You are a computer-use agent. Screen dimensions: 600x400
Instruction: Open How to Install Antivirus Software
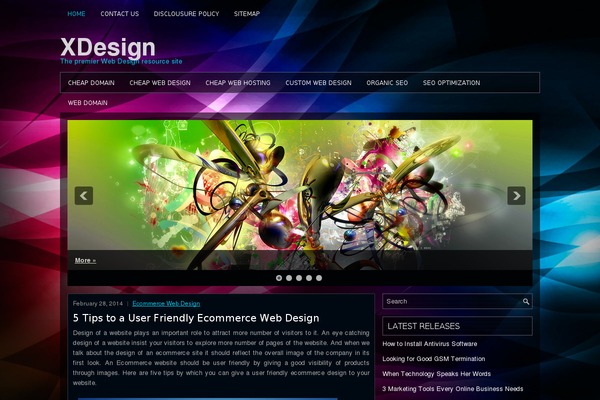point(430,344)
